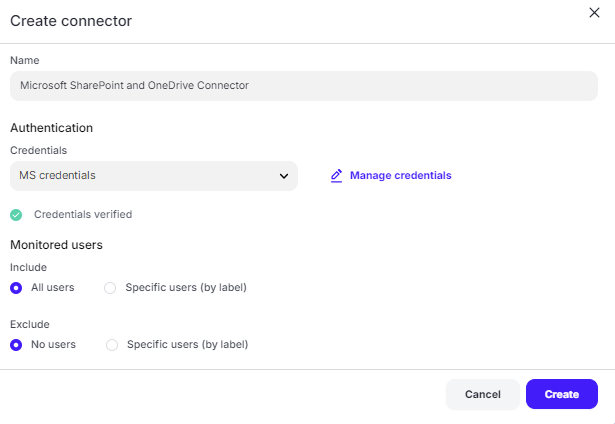The height and width of the screenshot is (424, 615).
Task: Choose Specific users (by label) under Include
Action: click(110, 288)
